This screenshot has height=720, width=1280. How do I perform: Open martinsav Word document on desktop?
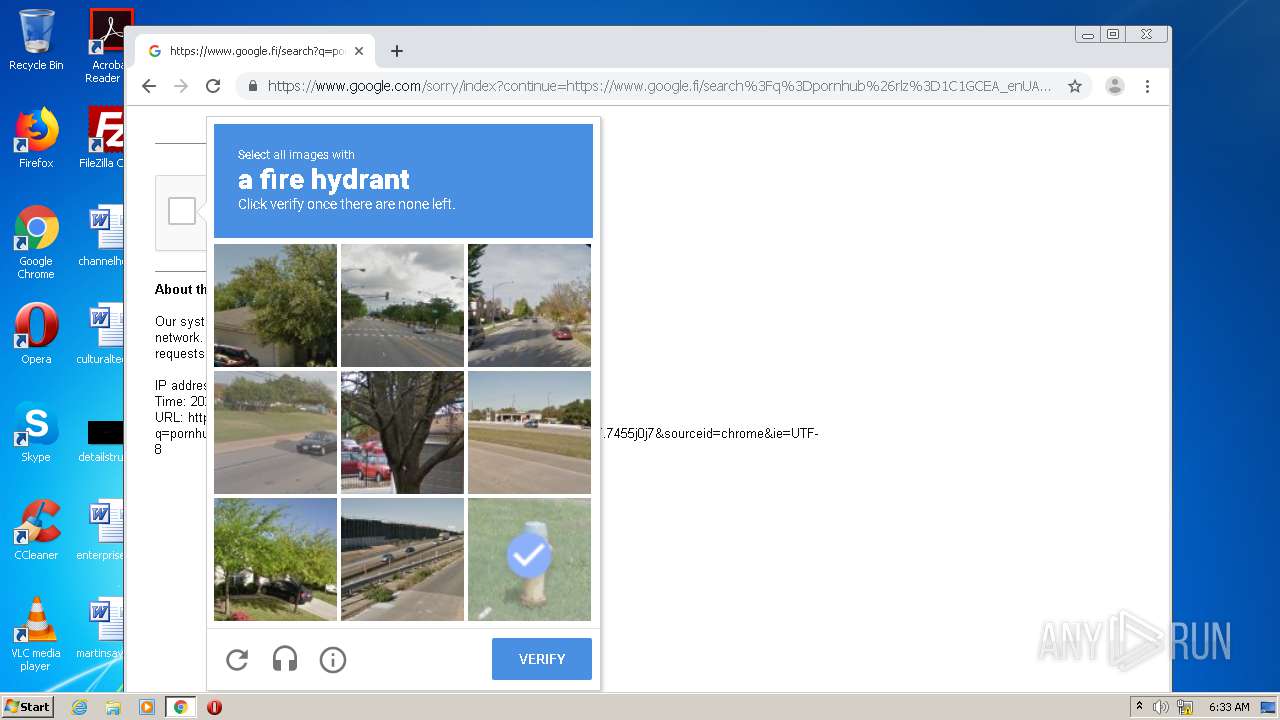[x=102, y=628]
